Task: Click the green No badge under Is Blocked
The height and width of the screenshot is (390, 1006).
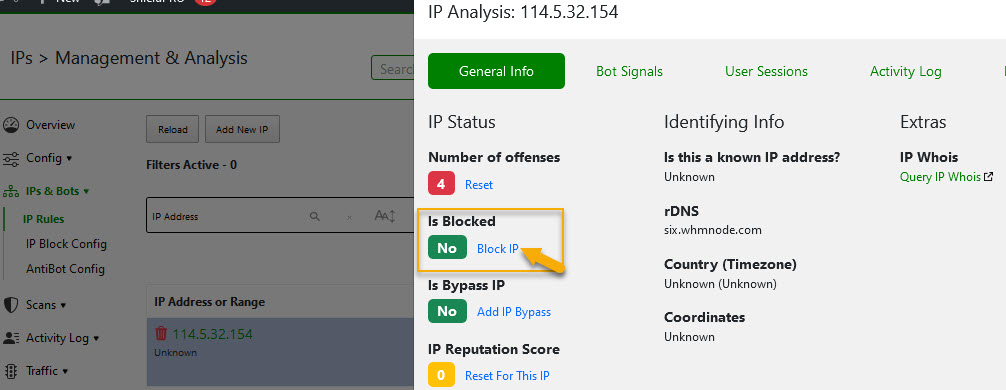Action: click(x=447, y=248)
